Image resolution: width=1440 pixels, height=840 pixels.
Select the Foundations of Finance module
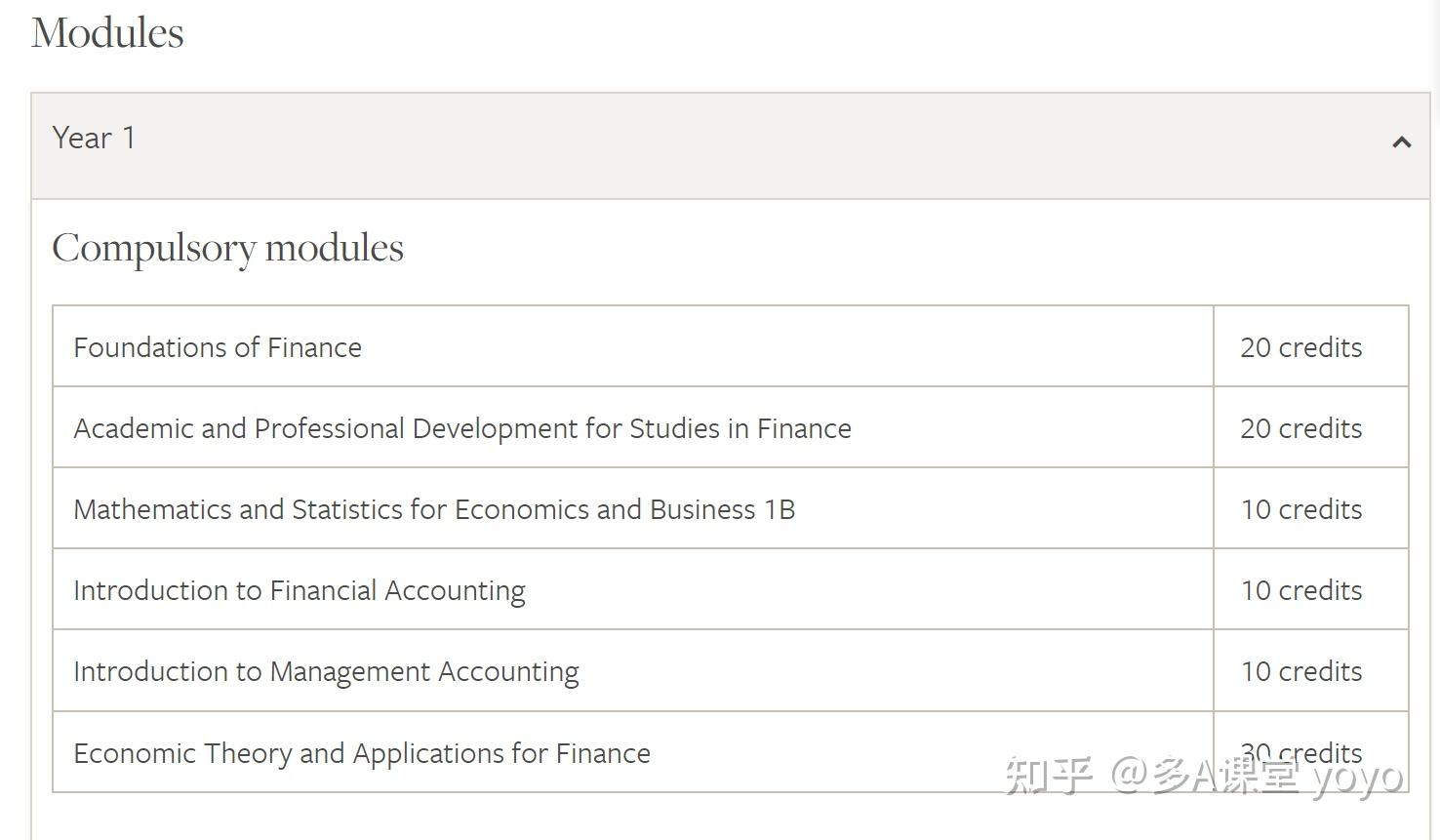point(218,347)
